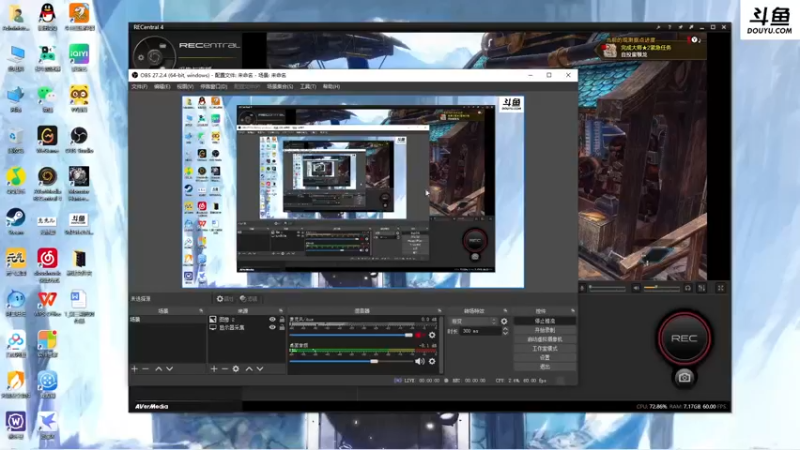Click the RECentral headphone monitor icon
800x450 pixels.
687,288
